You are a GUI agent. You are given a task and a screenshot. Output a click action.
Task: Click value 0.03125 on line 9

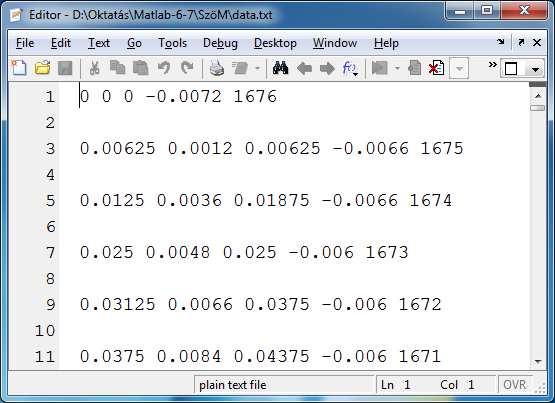tap(118, 304)
